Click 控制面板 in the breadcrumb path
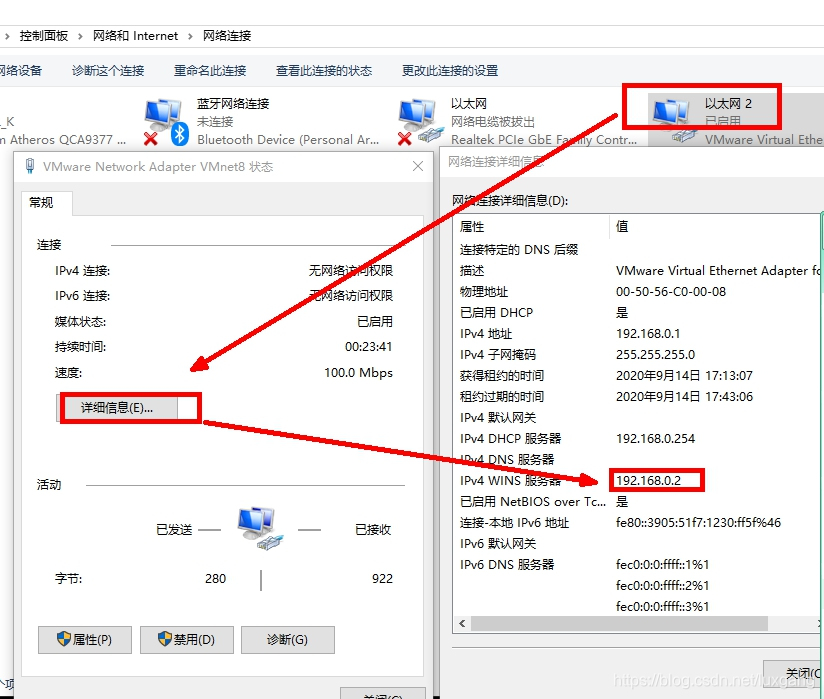This screenshot has width=824, height=699. [x=44, y=36]
